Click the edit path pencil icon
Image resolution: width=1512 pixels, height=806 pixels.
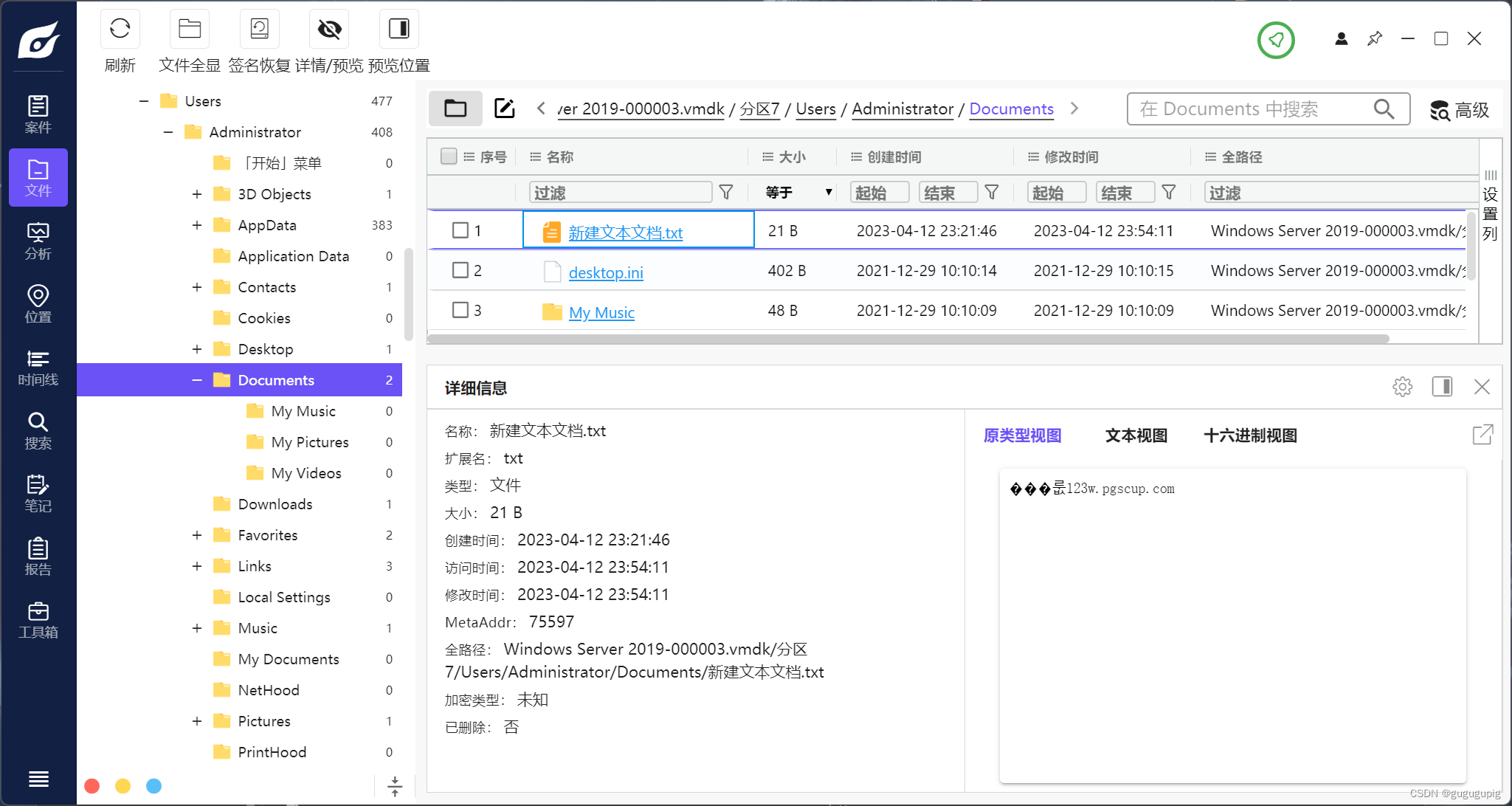point(504,108)
